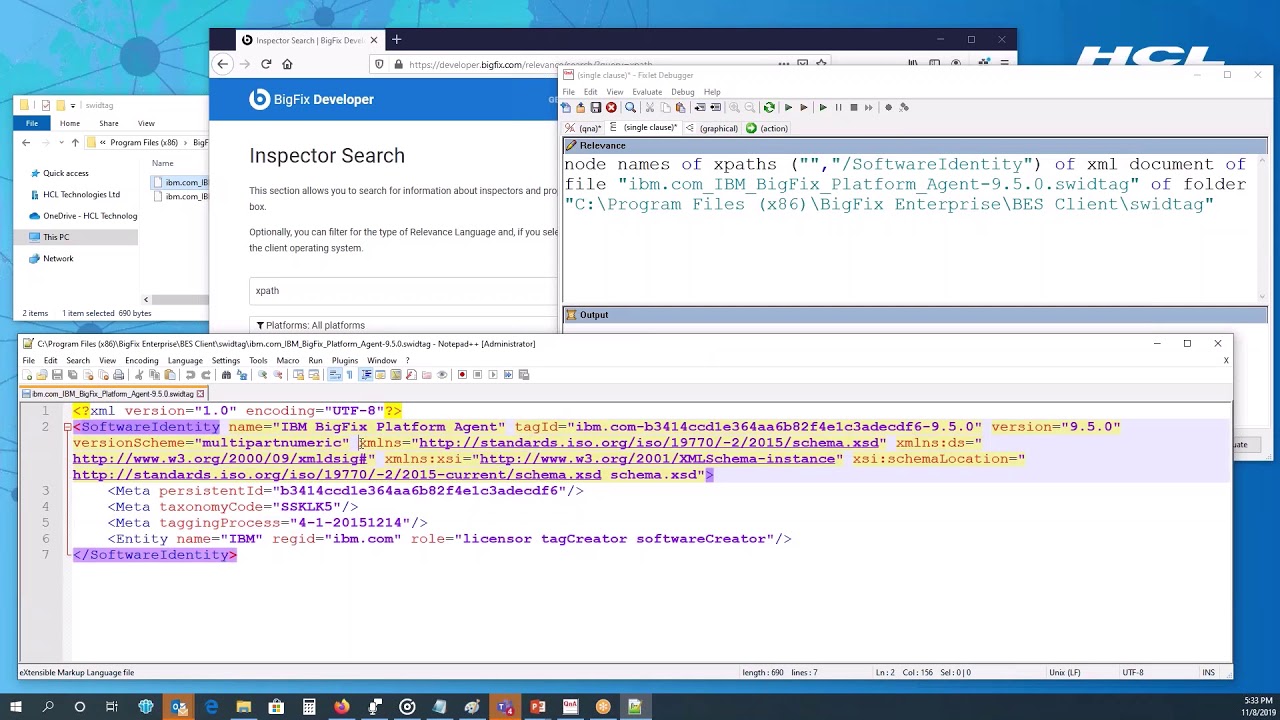Switch to the (graphical) tab in Fixlet Debugger
This screenshot has width=1280, height=720.
tap(711, 128)
